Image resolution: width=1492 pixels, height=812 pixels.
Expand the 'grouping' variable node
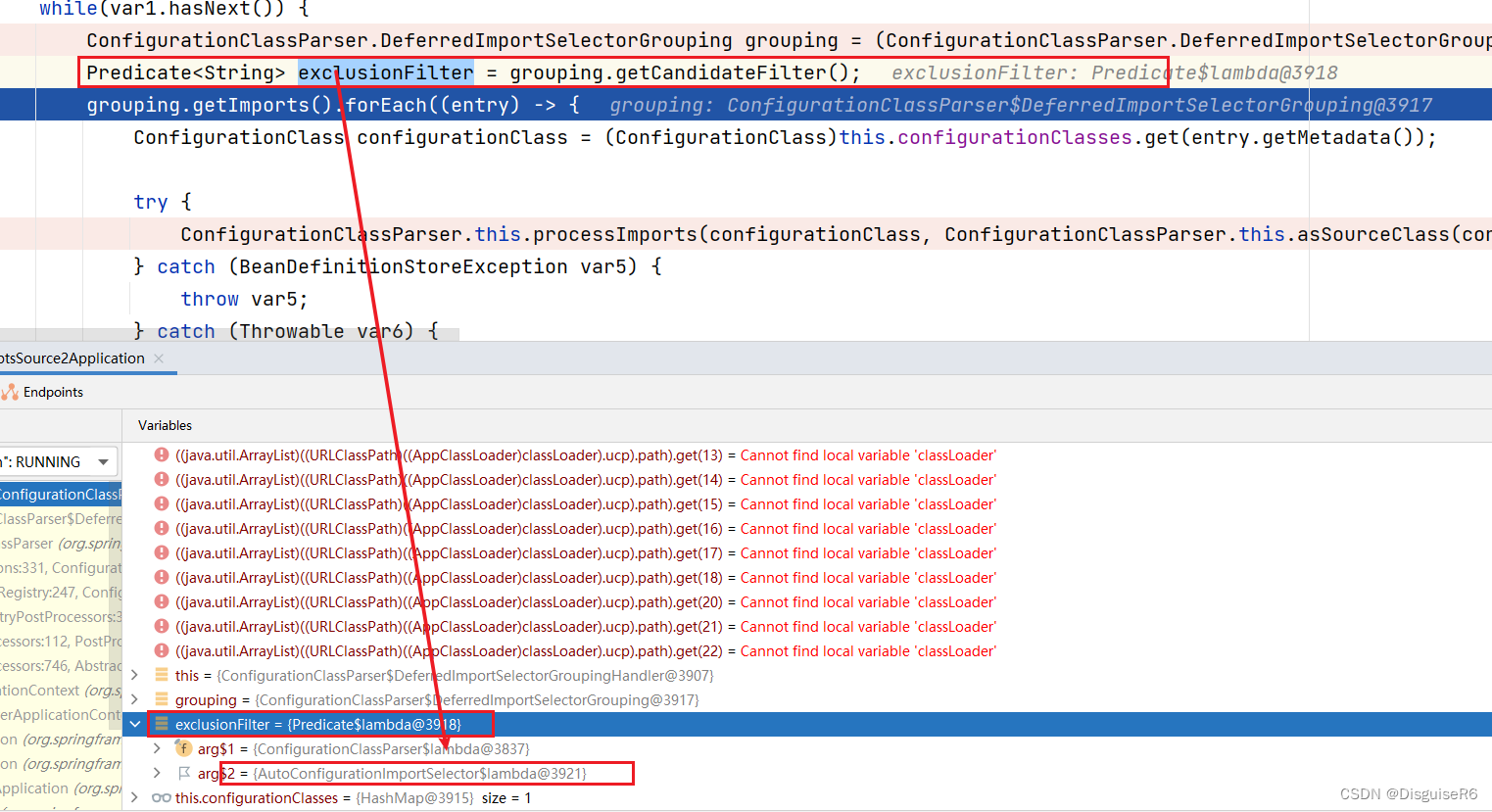135,699
